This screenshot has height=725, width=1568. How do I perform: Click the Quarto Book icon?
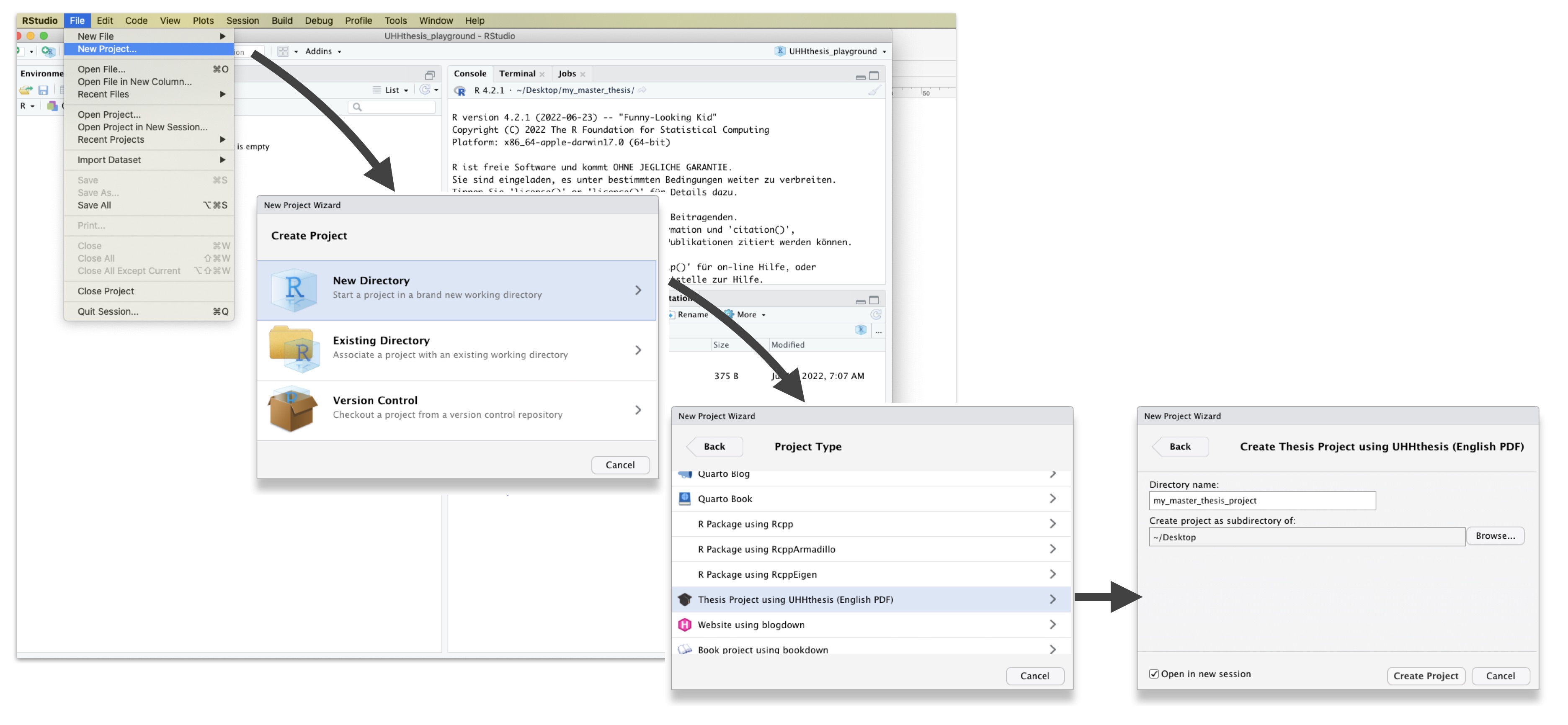coord(684,498)
